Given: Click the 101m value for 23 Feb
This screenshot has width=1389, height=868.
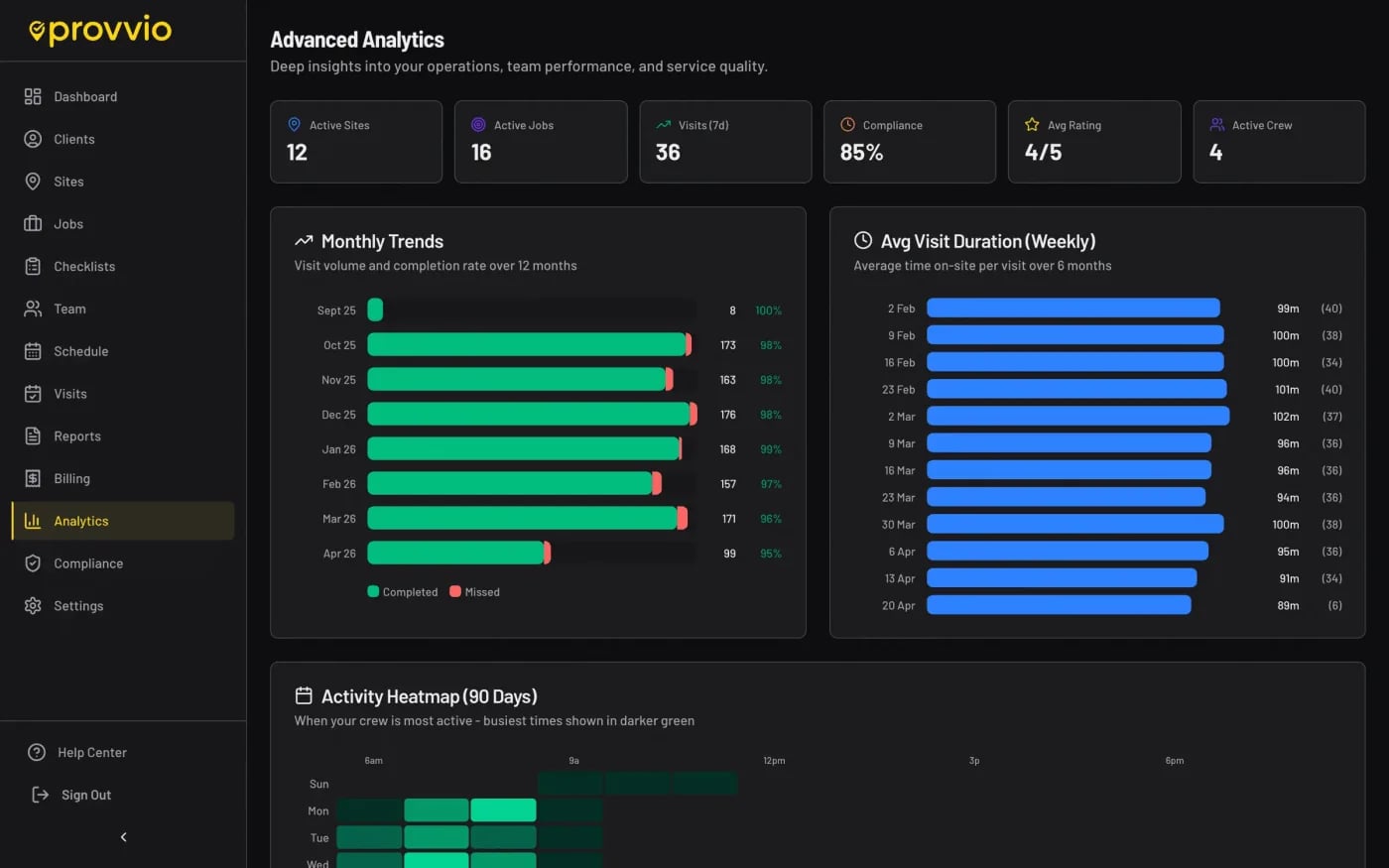Looking at the screenshot, I should coord(1287,390).
